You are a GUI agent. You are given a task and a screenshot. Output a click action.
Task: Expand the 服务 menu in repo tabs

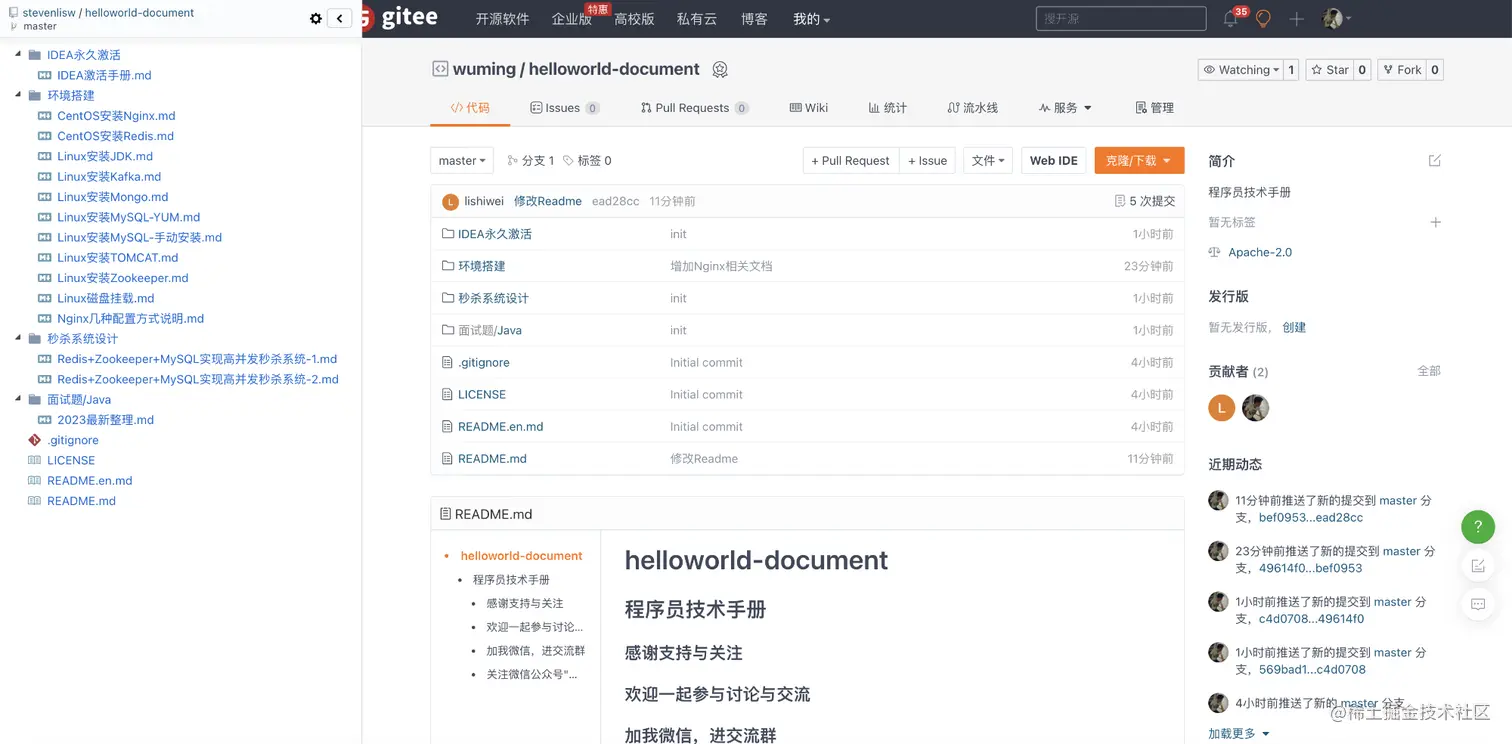point(1065,108)
